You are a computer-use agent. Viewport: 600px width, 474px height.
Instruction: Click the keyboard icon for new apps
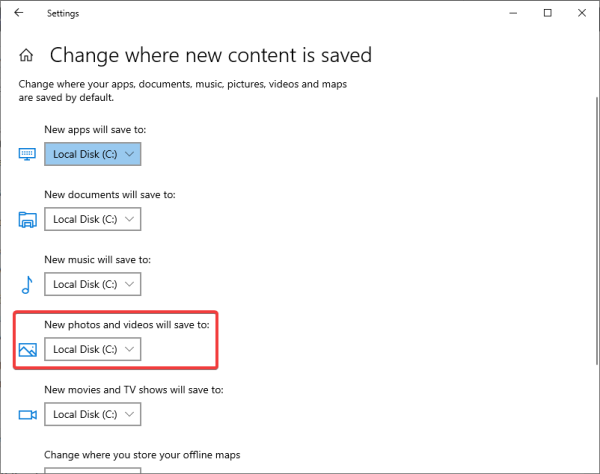pyautogui.click(x=27, y=154)
